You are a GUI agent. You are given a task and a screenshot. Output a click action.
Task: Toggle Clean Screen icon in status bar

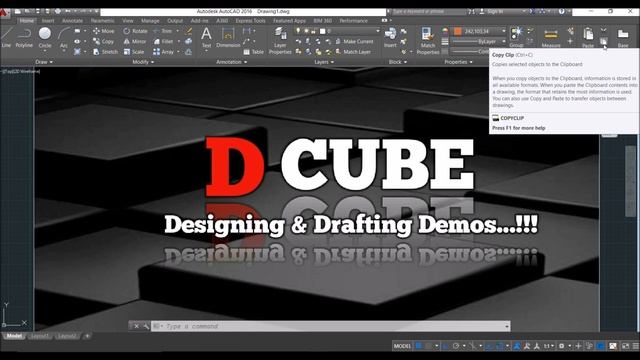(x=625, y=346)
